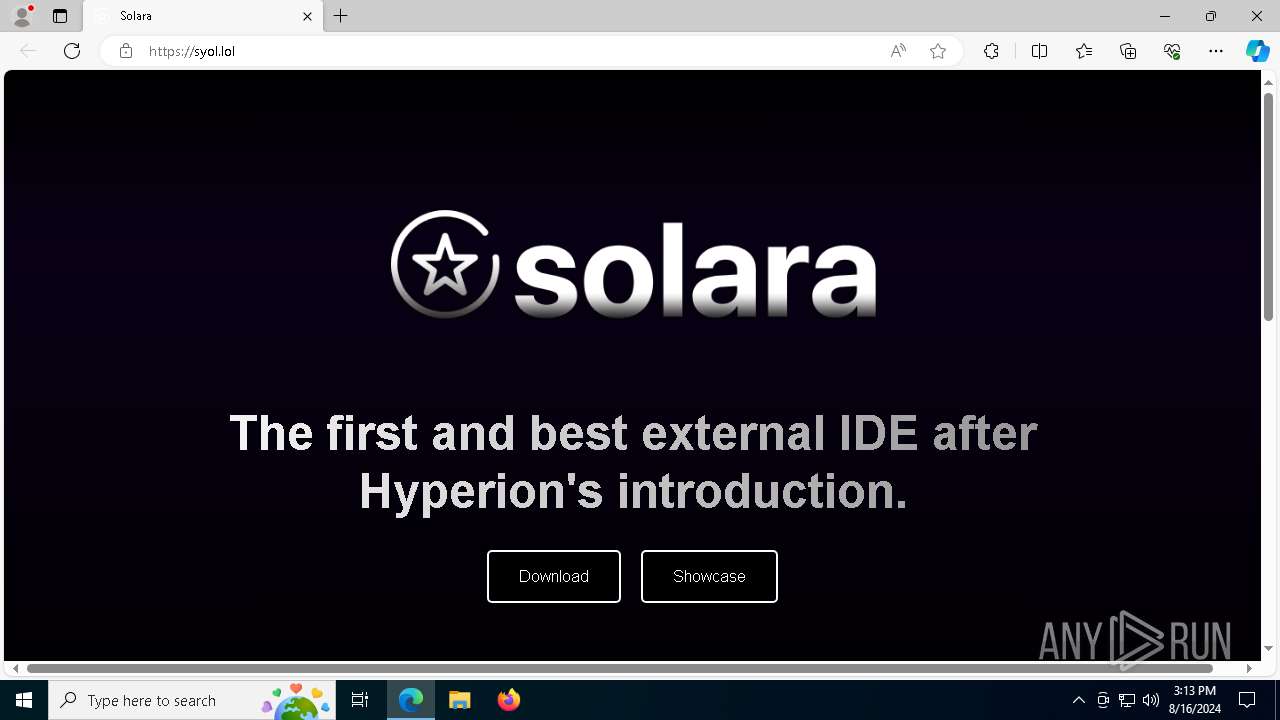Open the clock showing 3:13 PM

click(x=1194, y=700)
